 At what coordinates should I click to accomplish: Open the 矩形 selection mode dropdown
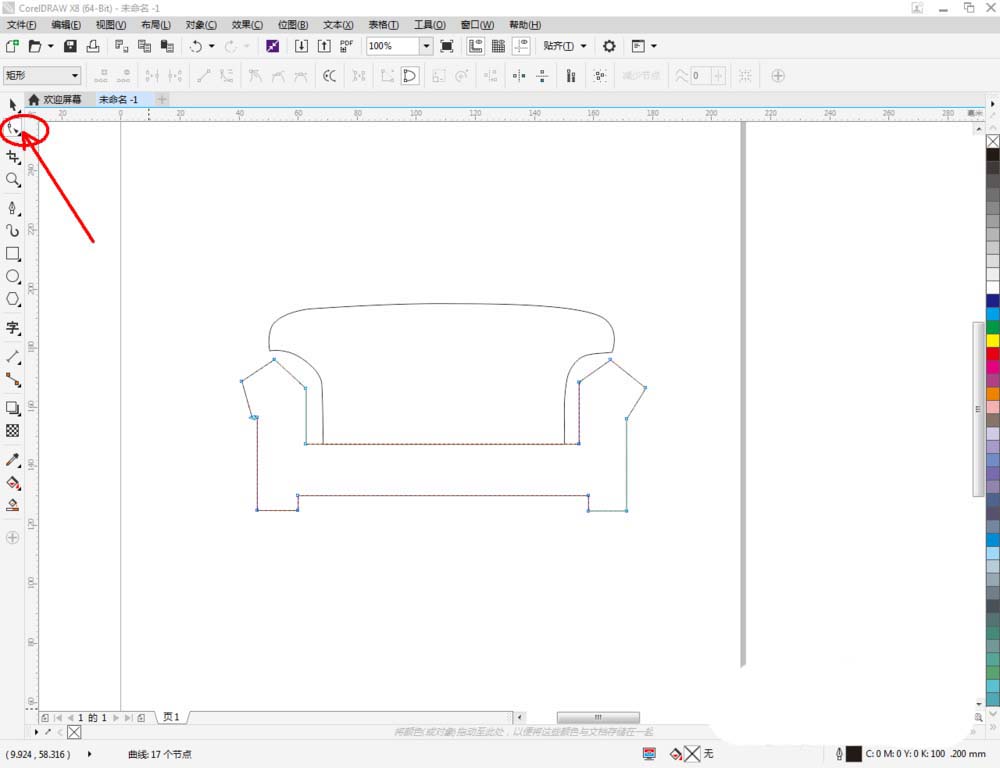75,75
